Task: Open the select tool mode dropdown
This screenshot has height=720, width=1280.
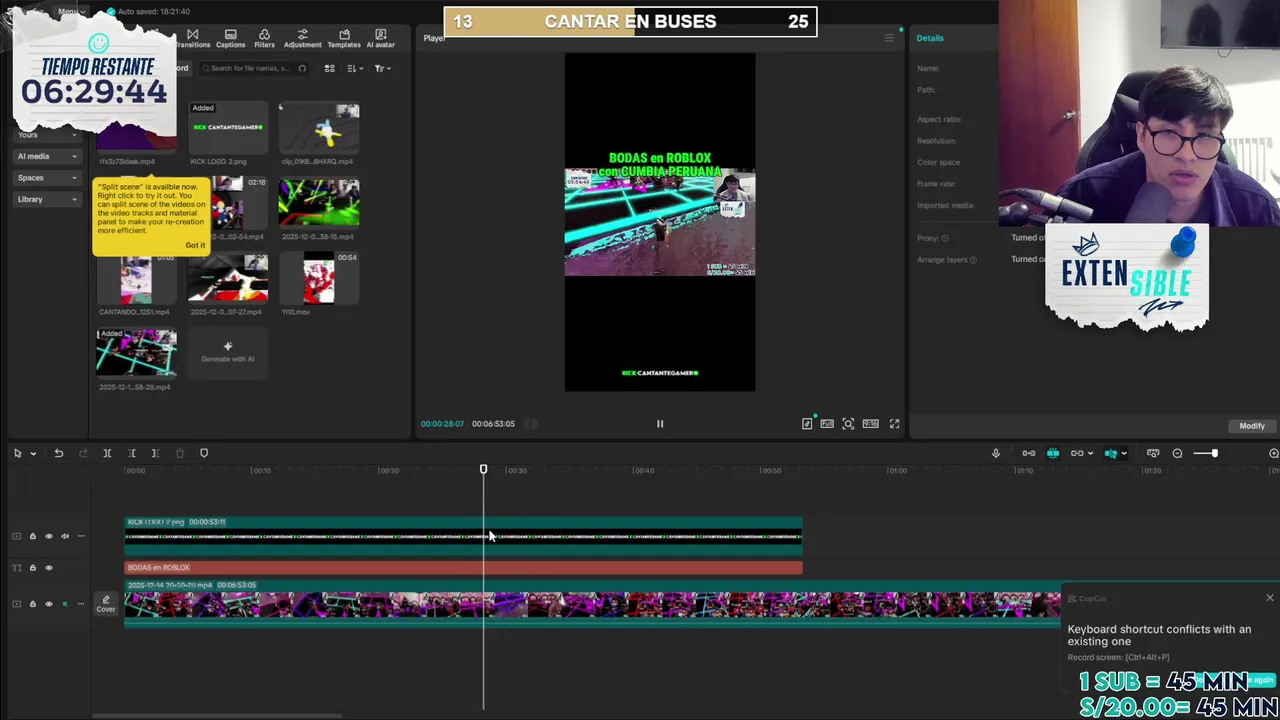Action: pos(33,454)
